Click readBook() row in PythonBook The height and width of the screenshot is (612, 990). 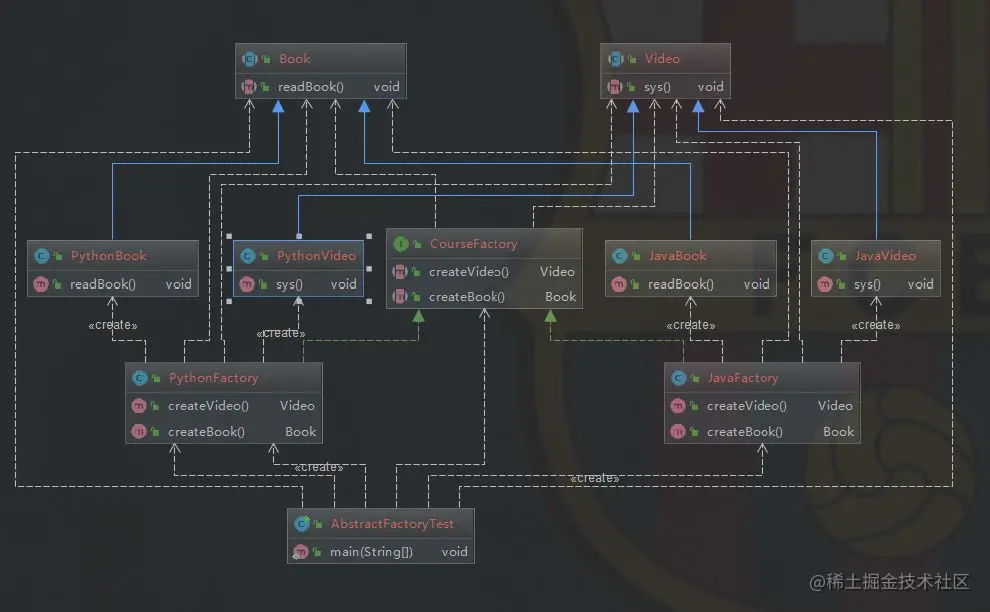tap(113, 284)
